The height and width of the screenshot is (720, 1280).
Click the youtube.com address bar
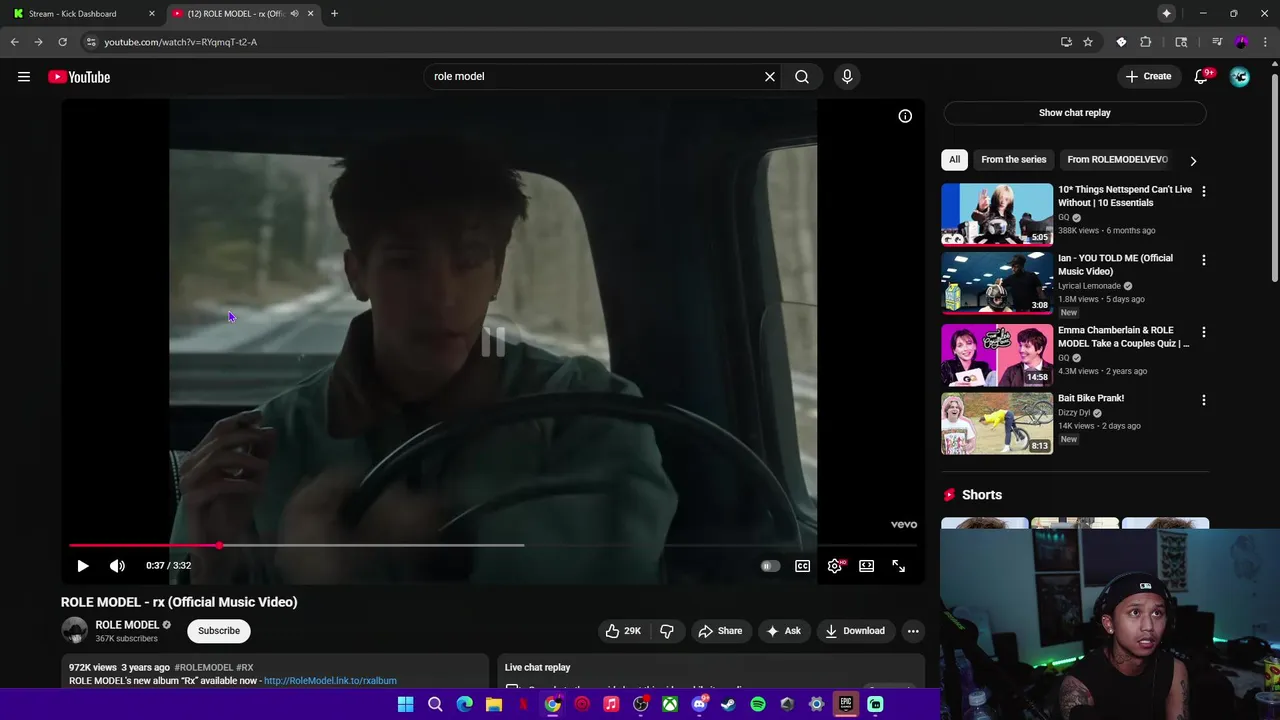pos(565,42)
